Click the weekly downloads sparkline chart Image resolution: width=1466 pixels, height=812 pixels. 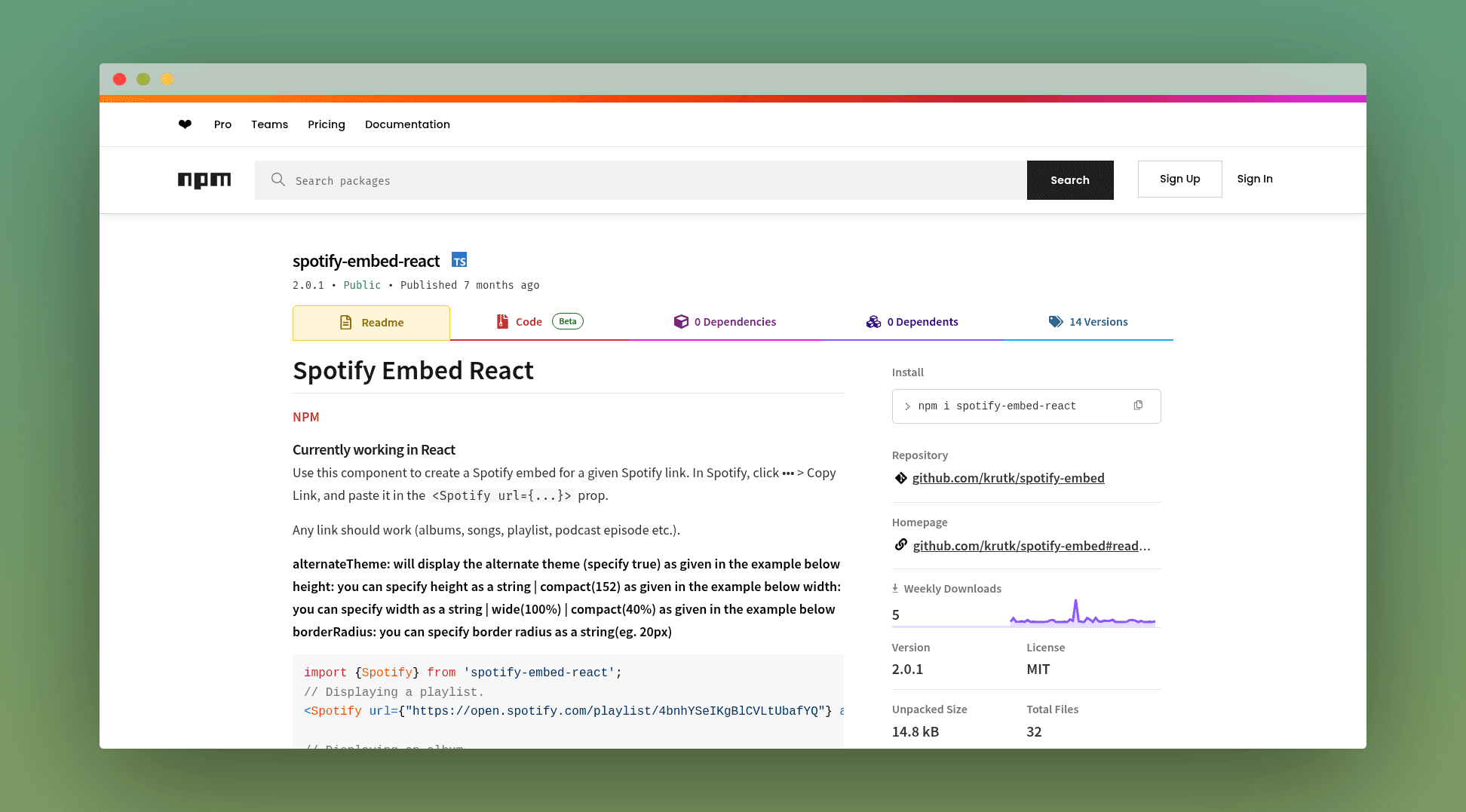click(1082, 613)
